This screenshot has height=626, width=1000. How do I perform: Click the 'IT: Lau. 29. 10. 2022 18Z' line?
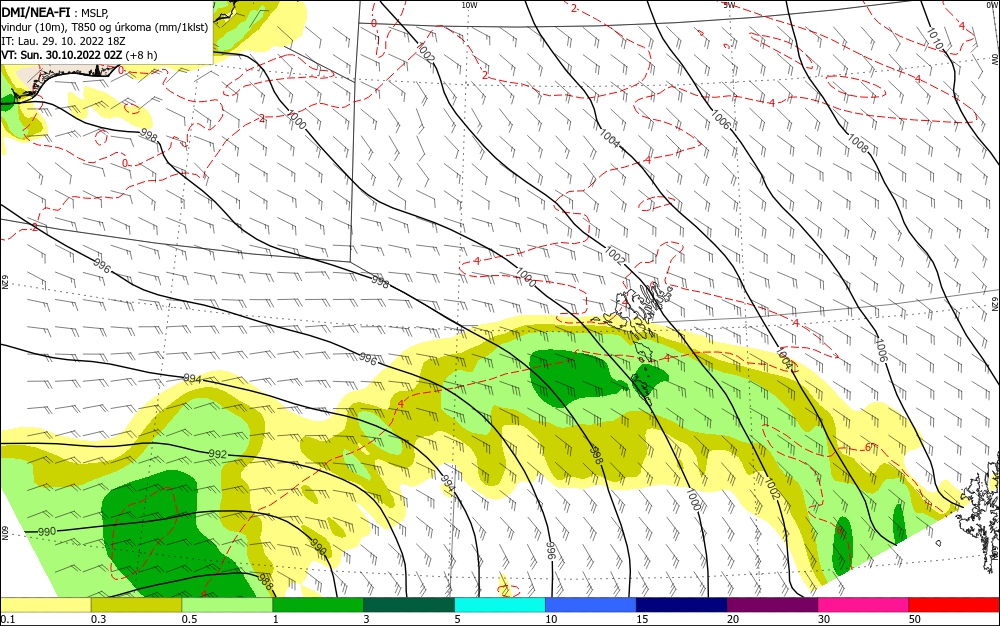coord(63,41)
